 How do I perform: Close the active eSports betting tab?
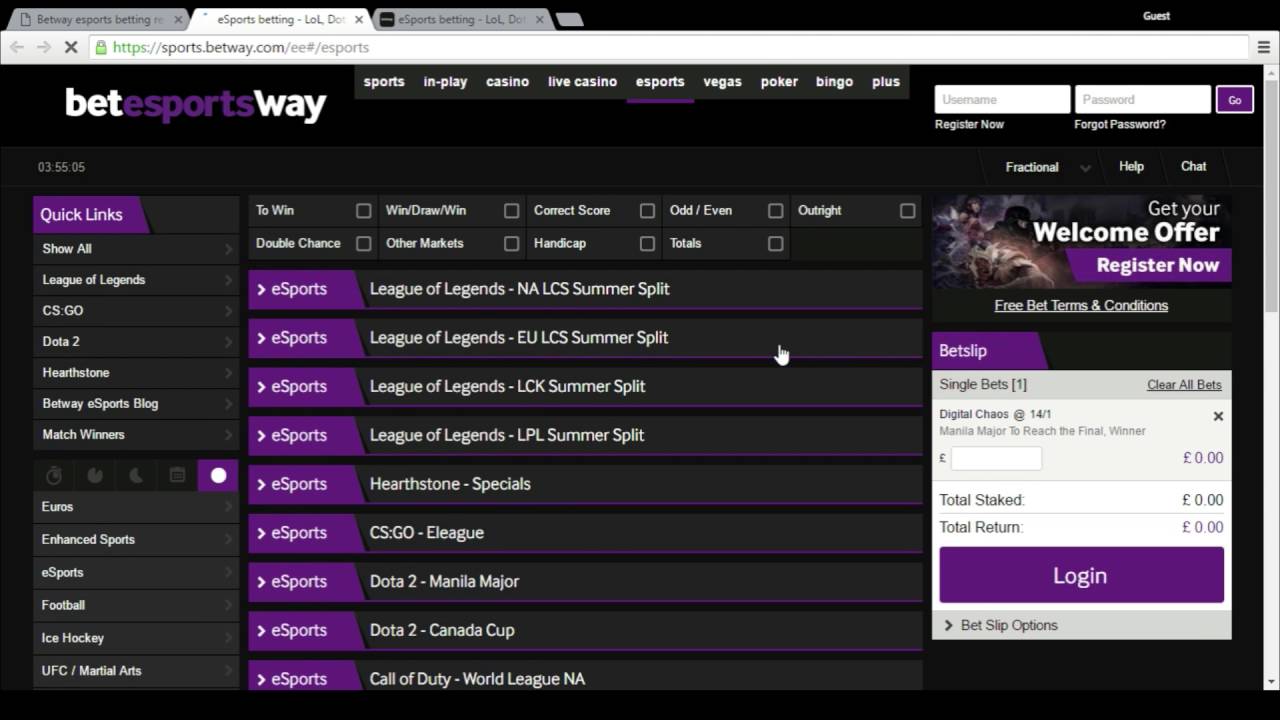pos(359,19)
